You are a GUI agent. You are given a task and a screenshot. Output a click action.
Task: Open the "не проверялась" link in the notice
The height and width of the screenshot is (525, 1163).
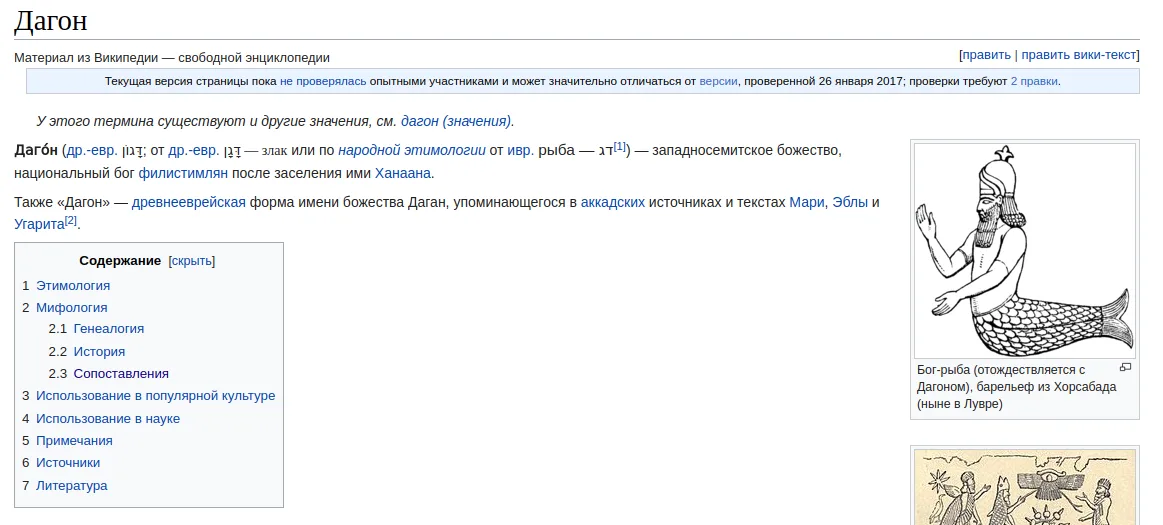coord(323,82)
